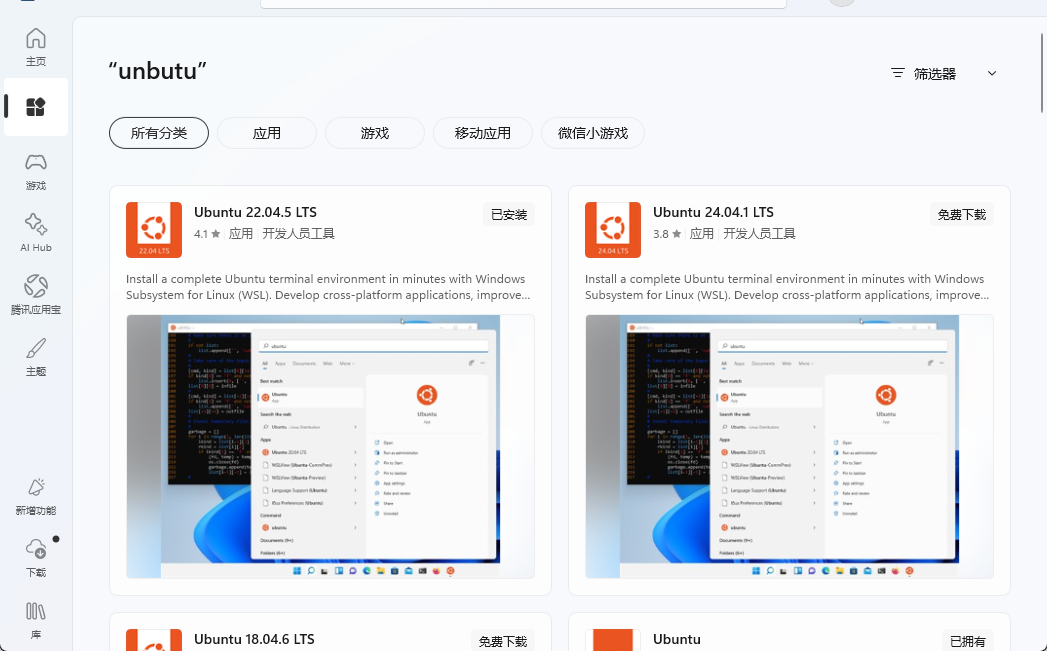Open Ubuntu 24.04.1 LTS listing title
This screenshot has height=651, width=1047.
coord(713,212)
